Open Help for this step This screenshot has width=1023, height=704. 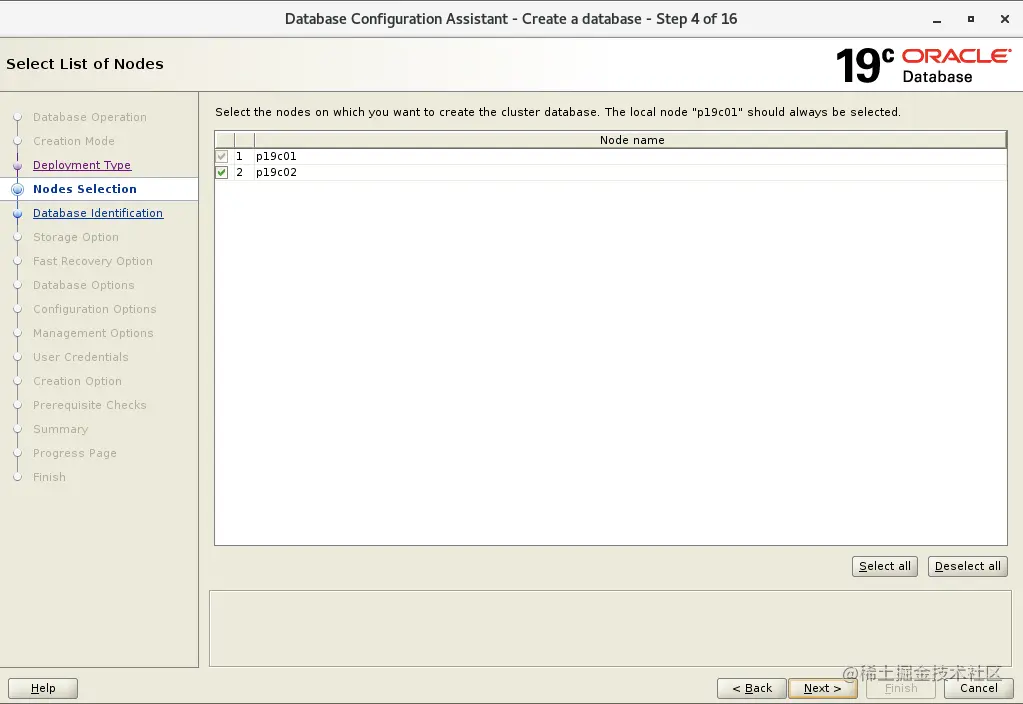43,688
